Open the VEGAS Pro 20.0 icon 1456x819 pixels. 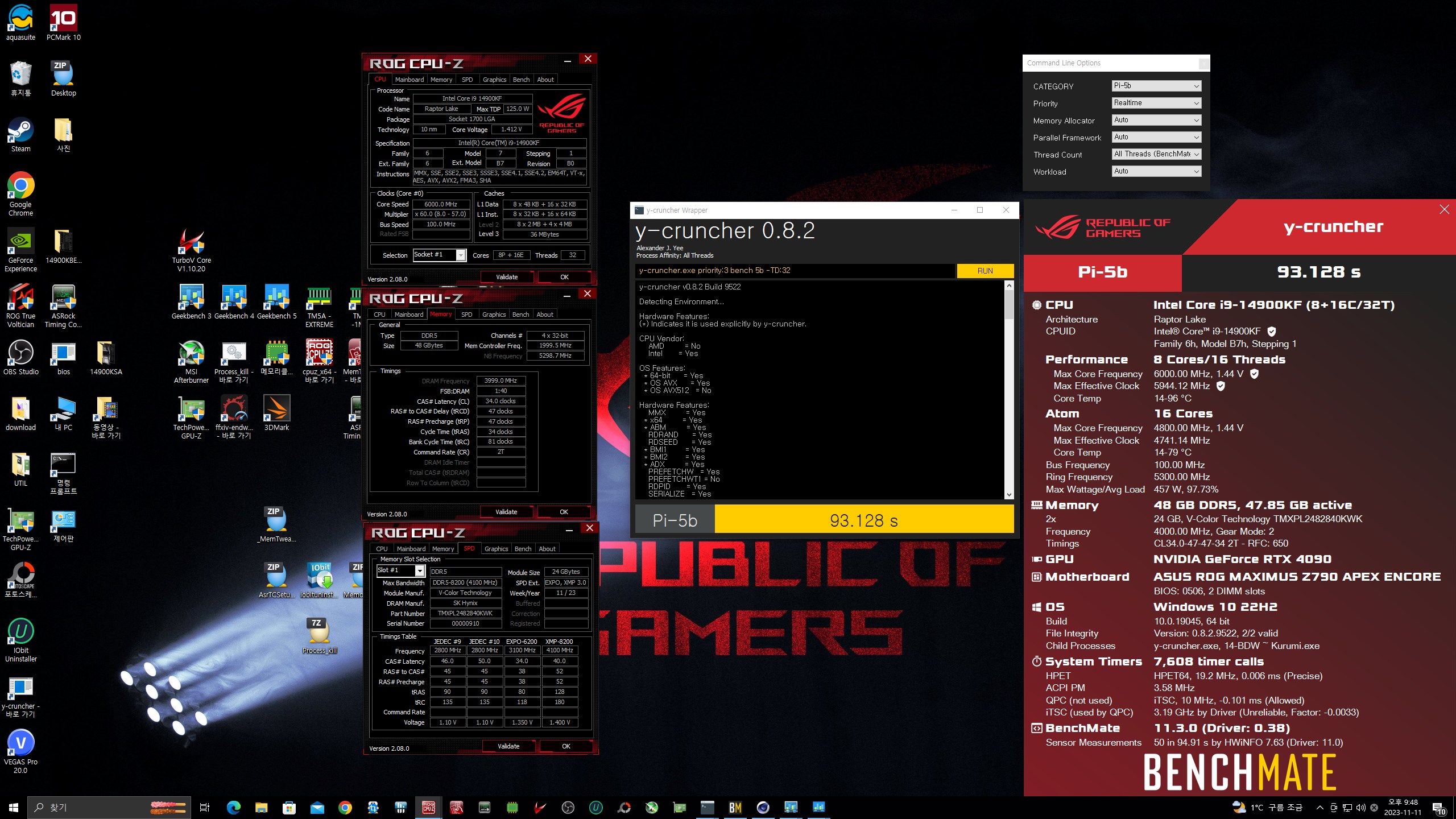[21, 751]
